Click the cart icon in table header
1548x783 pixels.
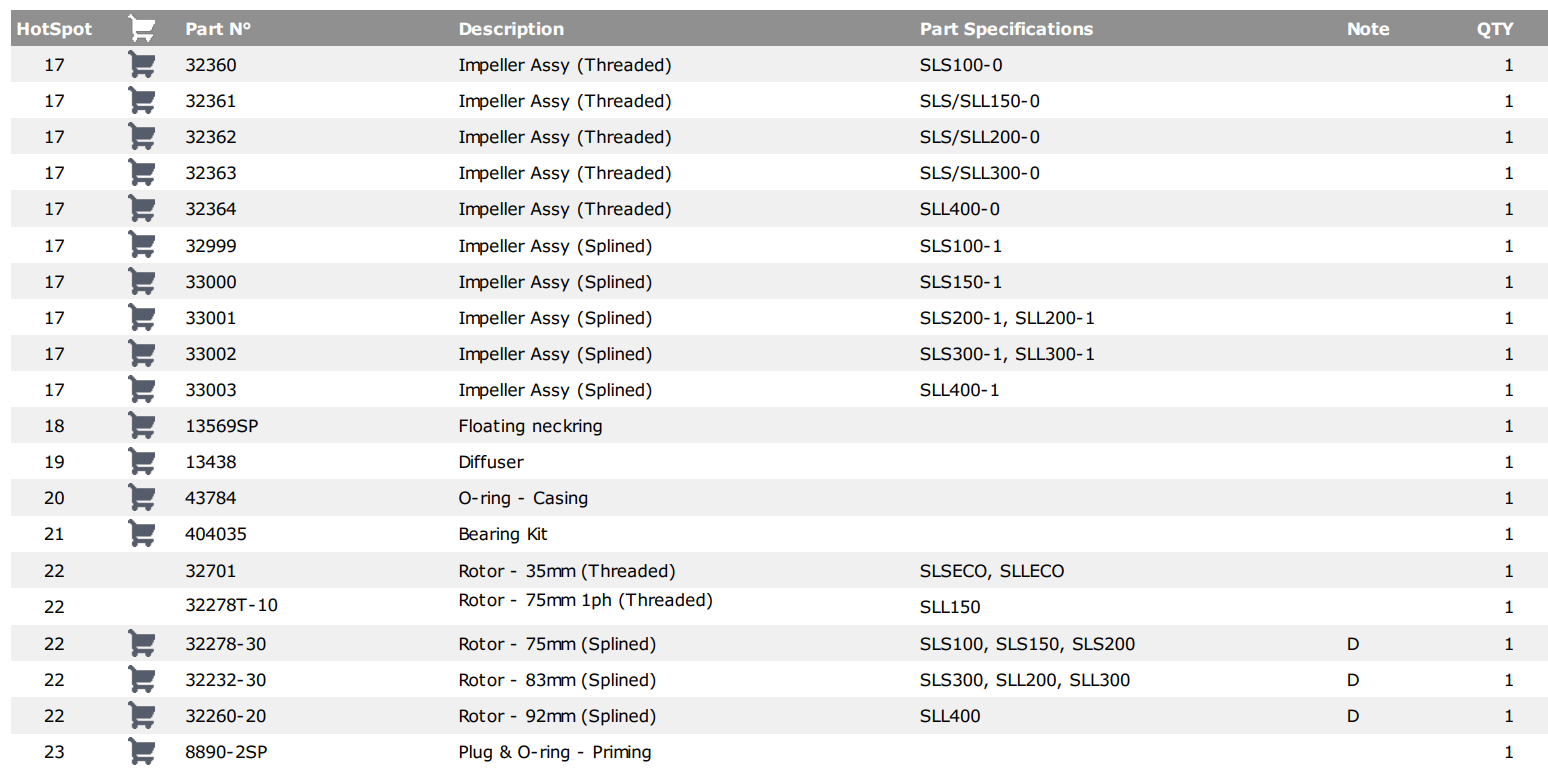click(x=142, y=29)
